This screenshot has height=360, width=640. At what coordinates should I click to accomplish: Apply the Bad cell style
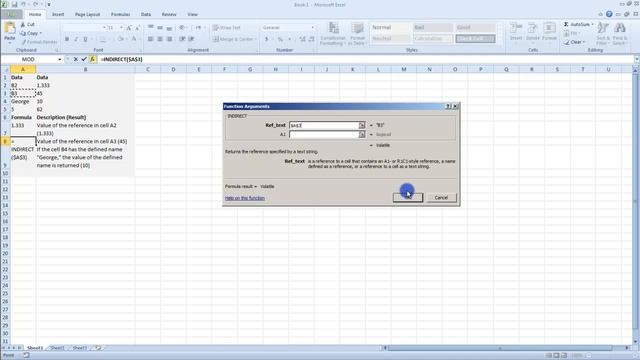[x=433, y=27]
